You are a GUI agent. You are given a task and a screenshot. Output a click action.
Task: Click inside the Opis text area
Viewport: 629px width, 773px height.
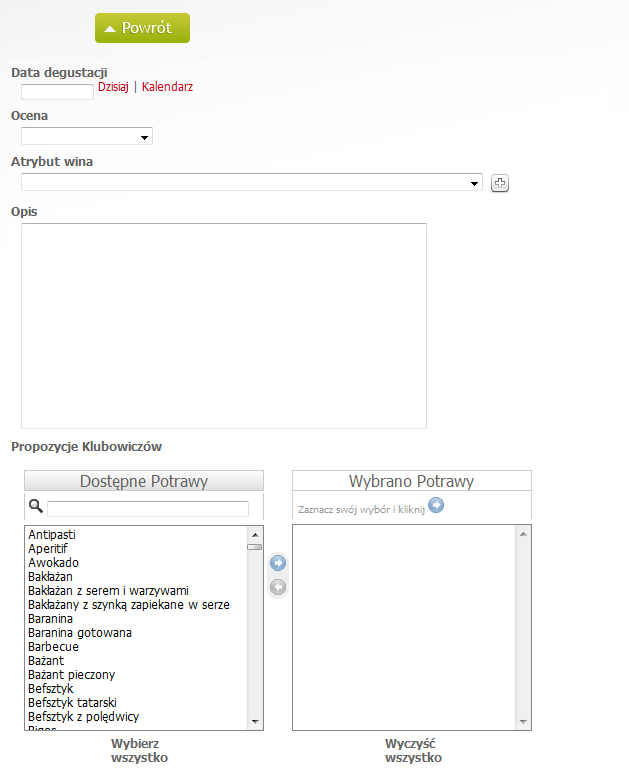[x=224, y=325]
